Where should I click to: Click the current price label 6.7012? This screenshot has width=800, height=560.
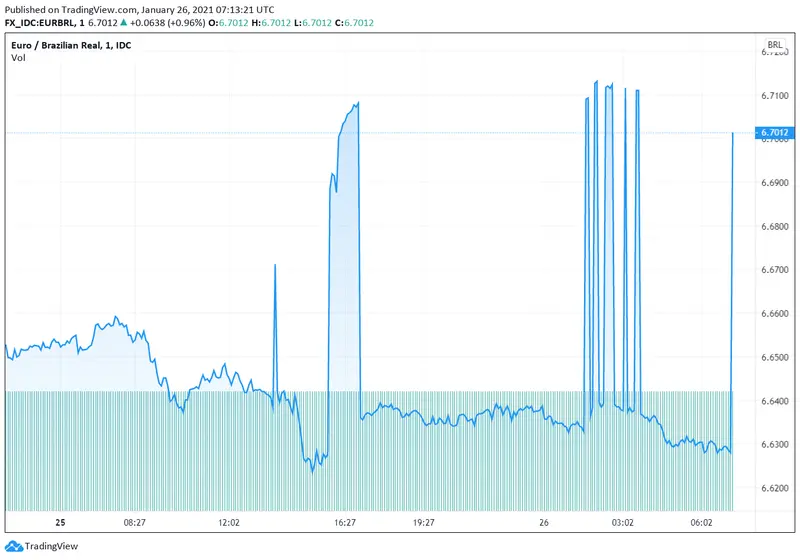coord(774,133)
